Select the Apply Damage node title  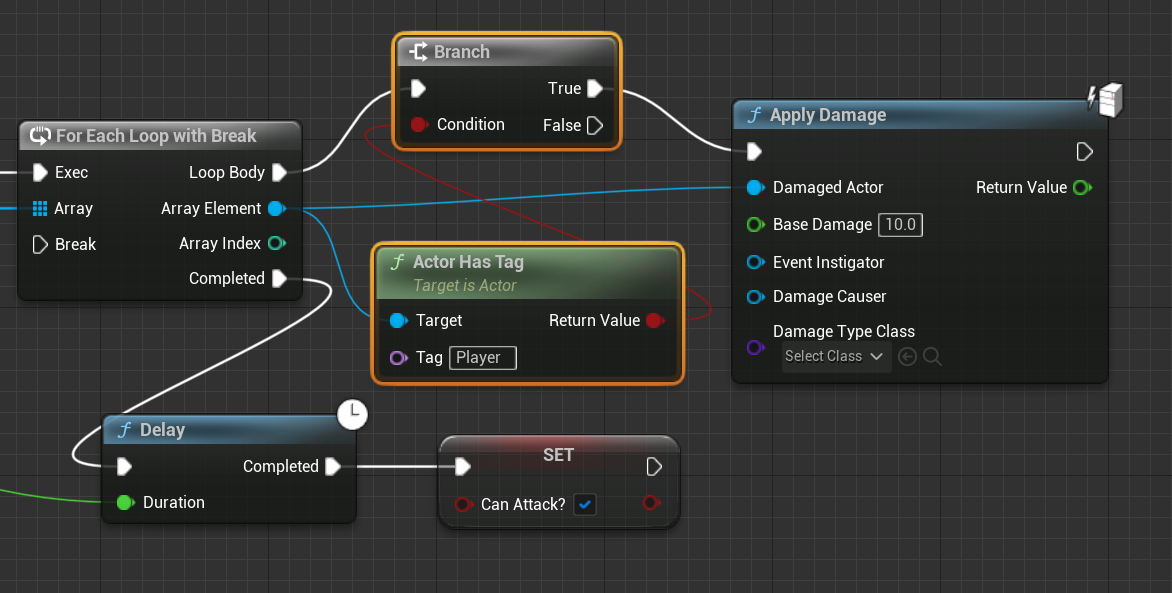pos(827,115)
